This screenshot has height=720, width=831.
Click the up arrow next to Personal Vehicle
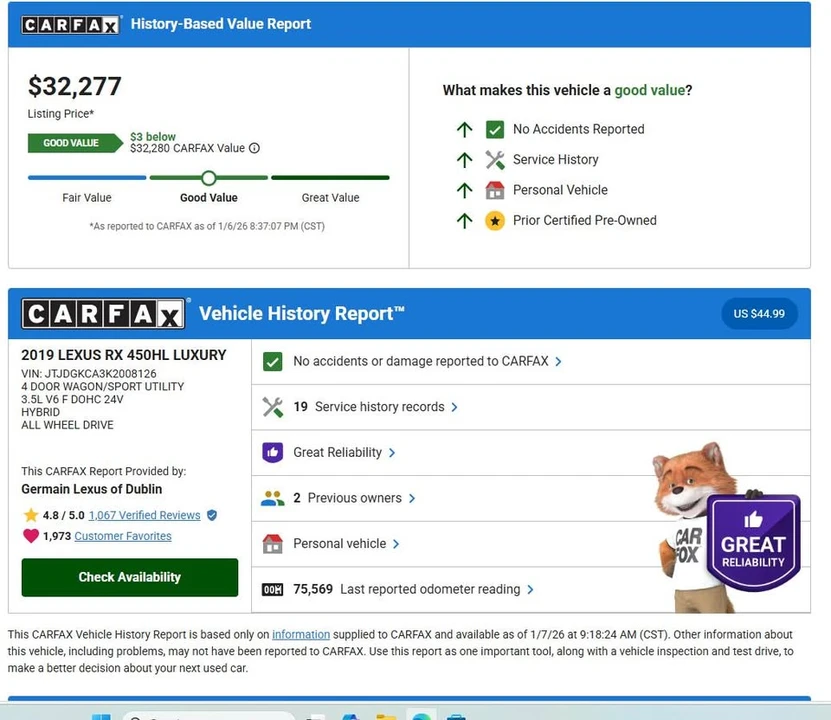[x=465, y=190]
